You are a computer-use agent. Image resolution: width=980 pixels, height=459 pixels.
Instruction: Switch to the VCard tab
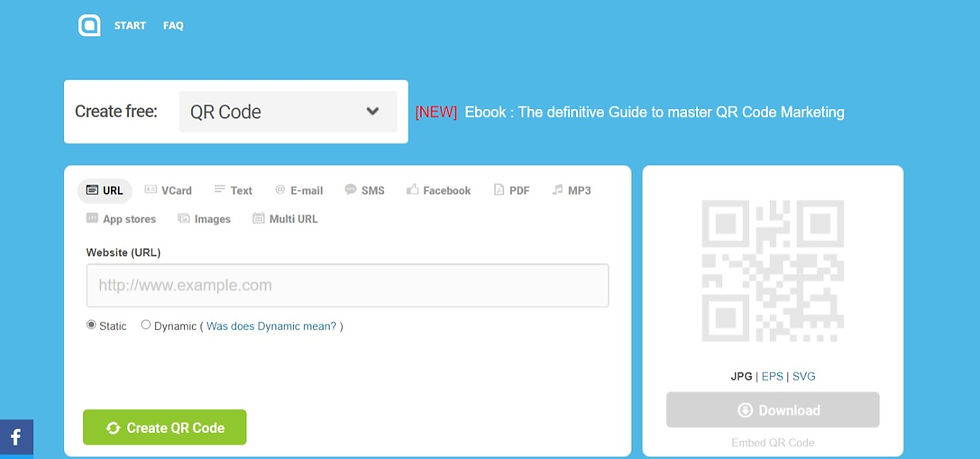click(169, 191)
